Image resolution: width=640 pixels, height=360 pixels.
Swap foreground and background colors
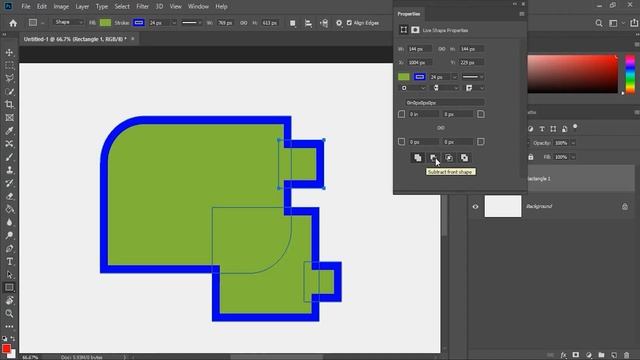[13, 339]
